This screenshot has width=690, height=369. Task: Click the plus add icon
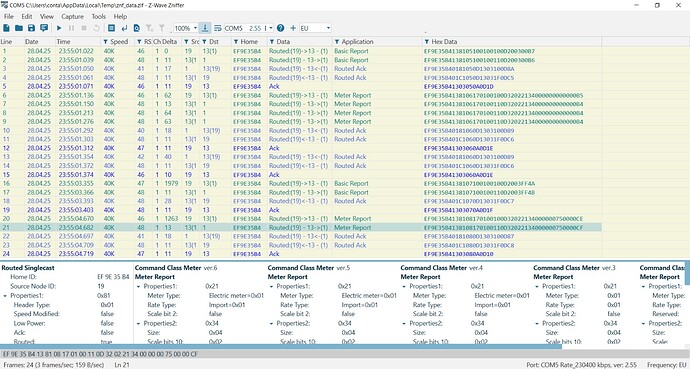click(293, 28)
